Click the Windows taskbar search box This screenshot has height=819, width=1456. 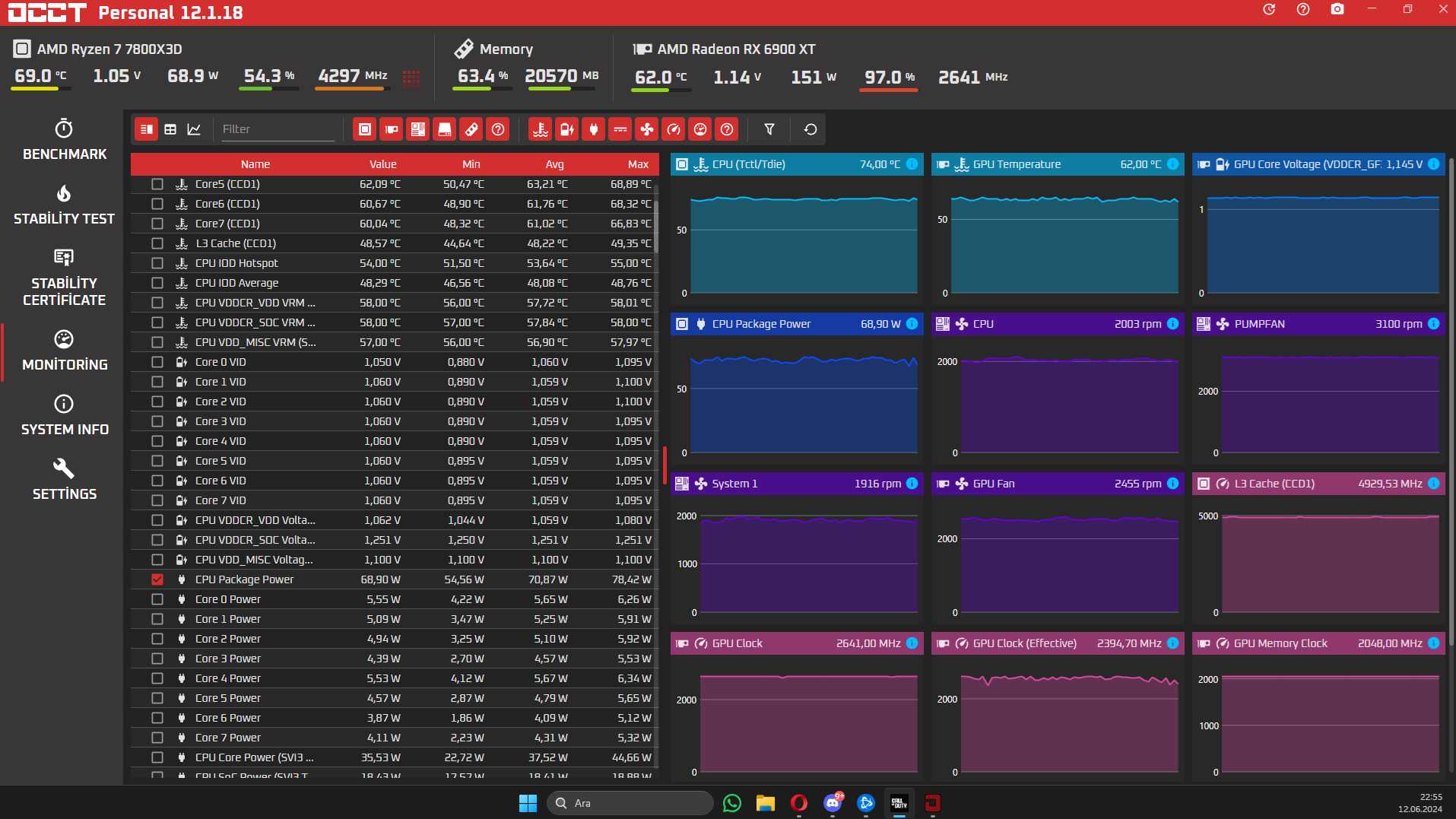pyautogui.click(x=630, y=803)
